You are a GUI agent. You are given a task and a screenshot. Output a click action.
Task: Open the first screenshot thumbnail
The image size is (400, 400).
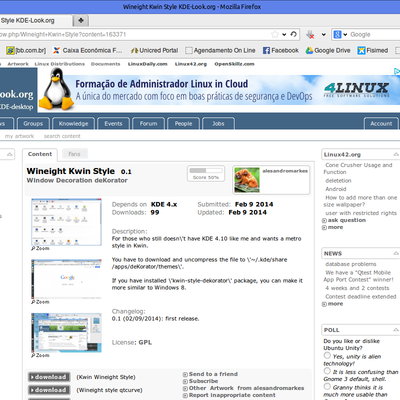point(66,222)
